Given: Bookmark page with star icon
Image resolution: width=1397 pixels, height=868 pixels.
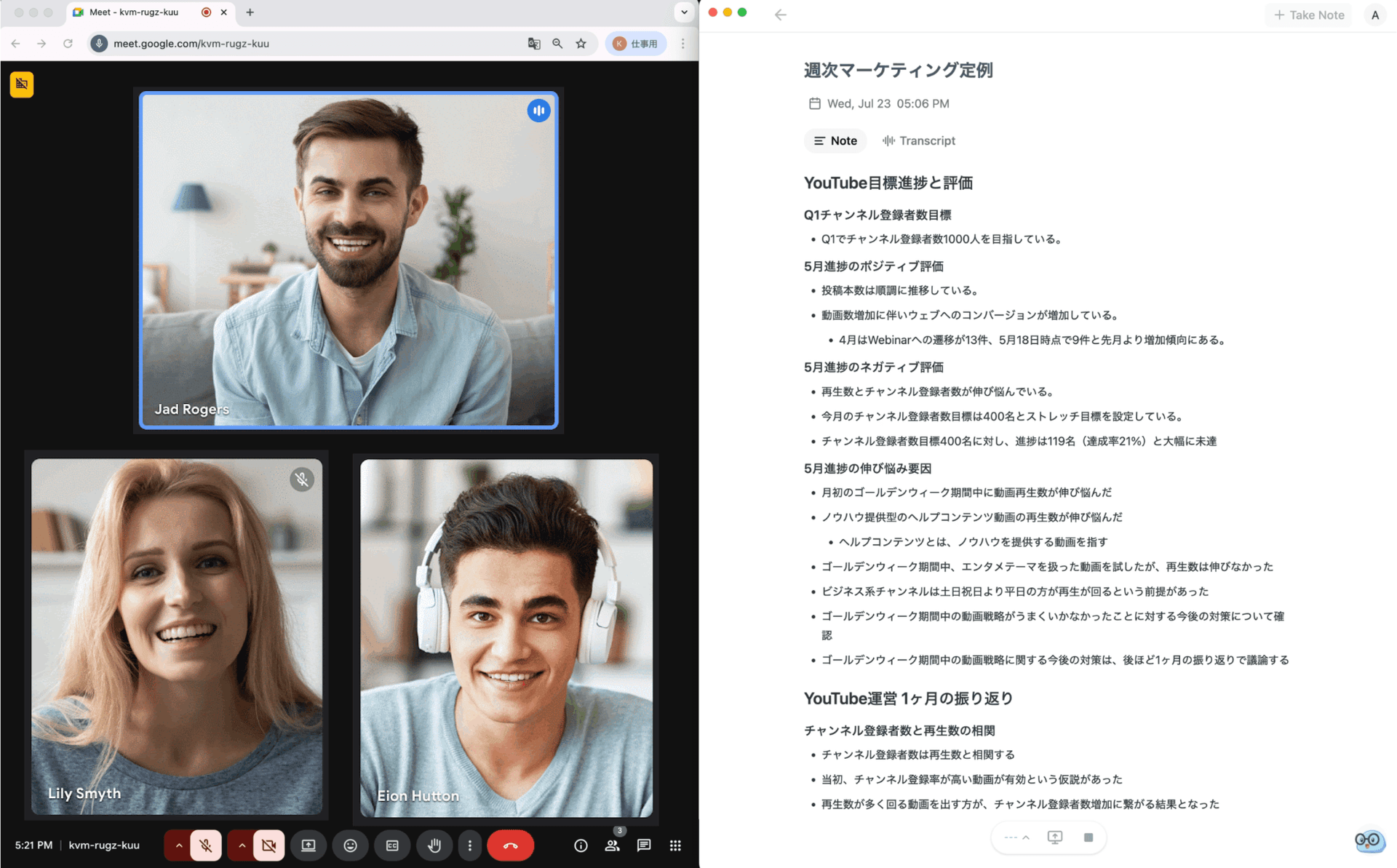Looking at the screenshot, I should [581, 44].
